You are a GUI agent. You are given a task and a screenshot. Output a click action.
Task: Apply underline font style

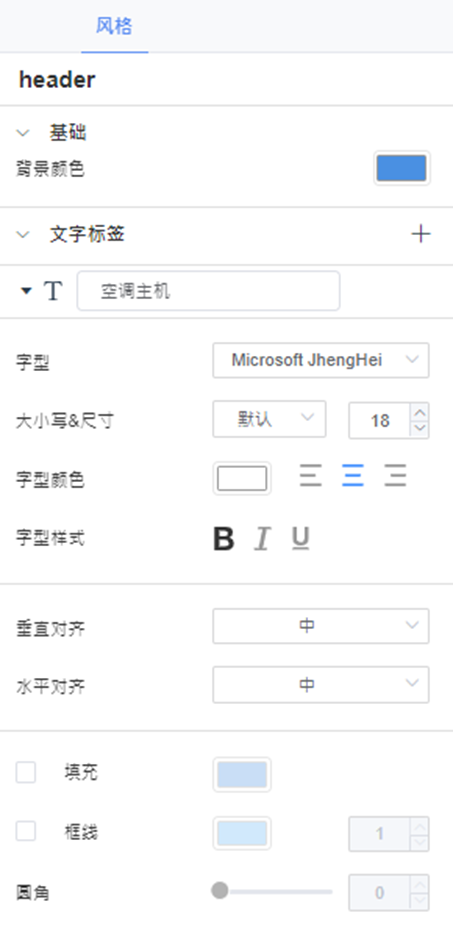point(300,538)
